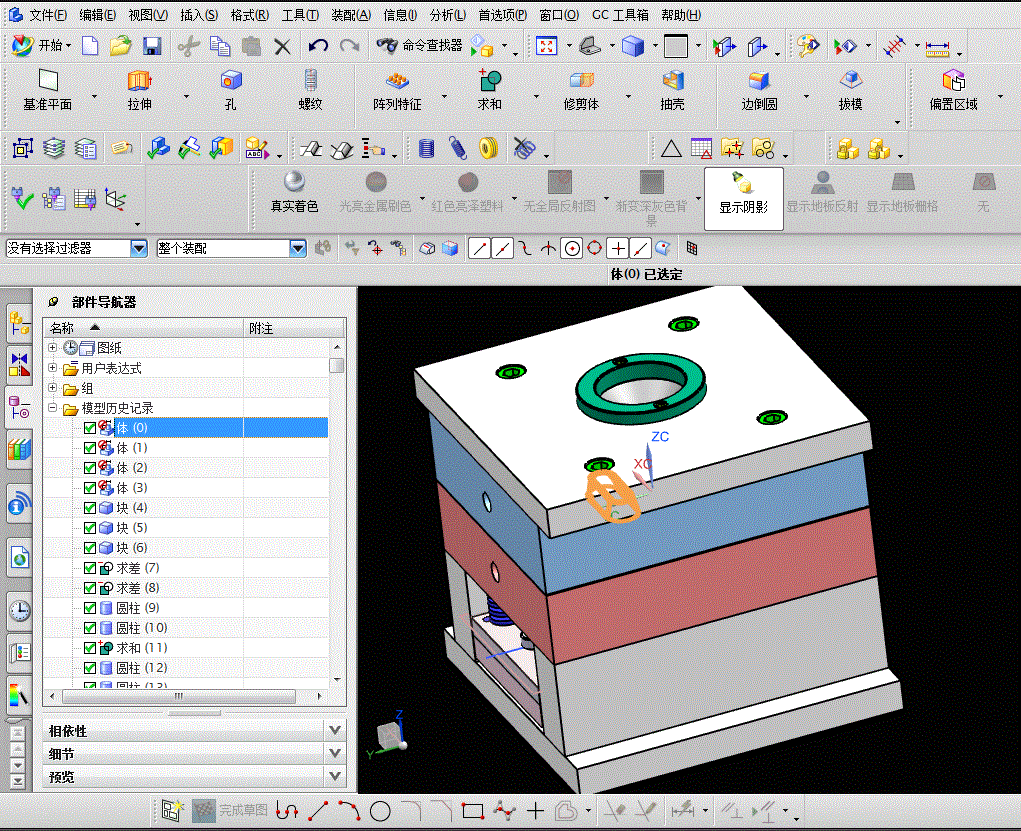Select the Unite (求和) tool
1021x831 pixels.
click(x=490, y=91)
